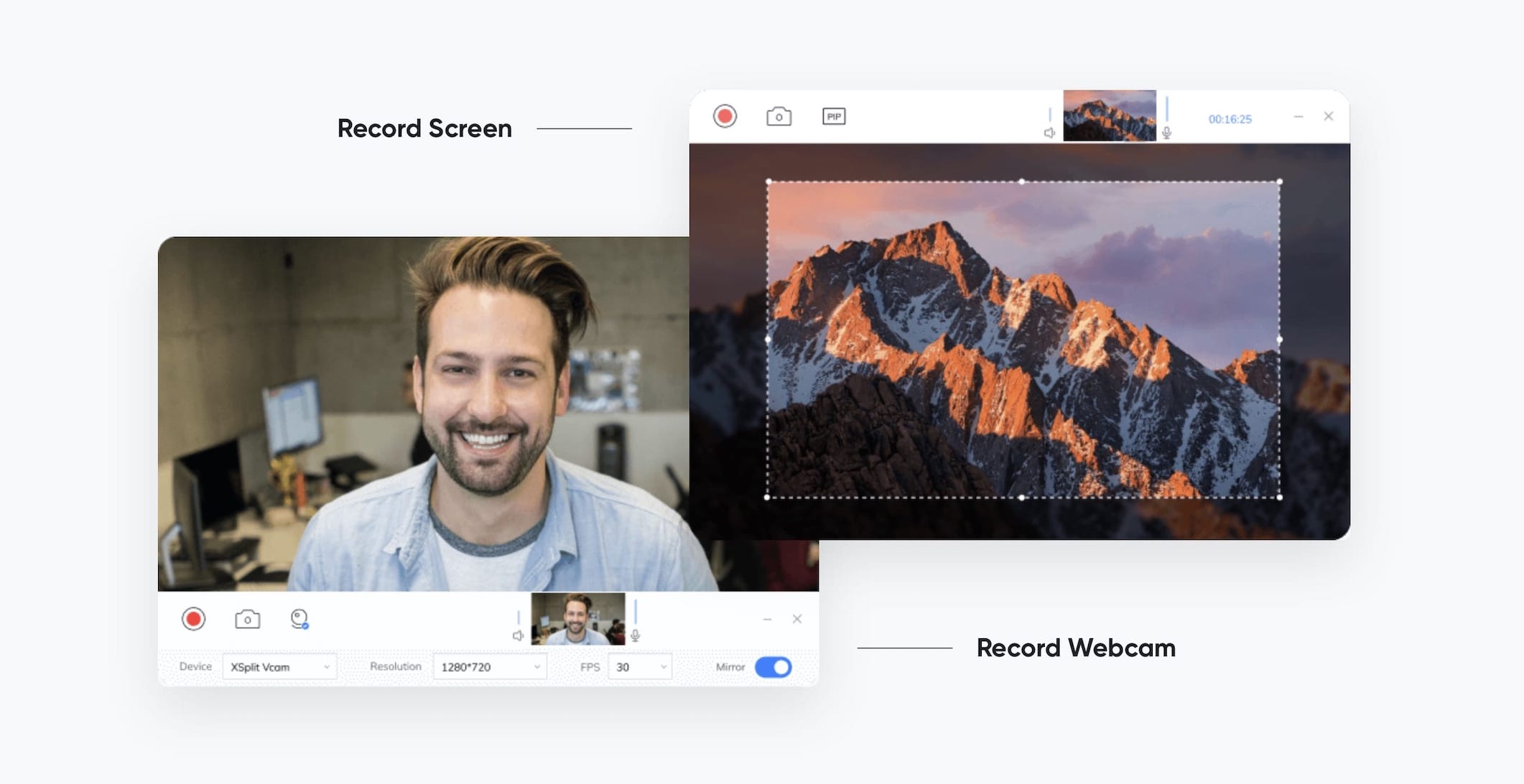Mute the speaker in screen recorder toolbar

click(1049, 133)
